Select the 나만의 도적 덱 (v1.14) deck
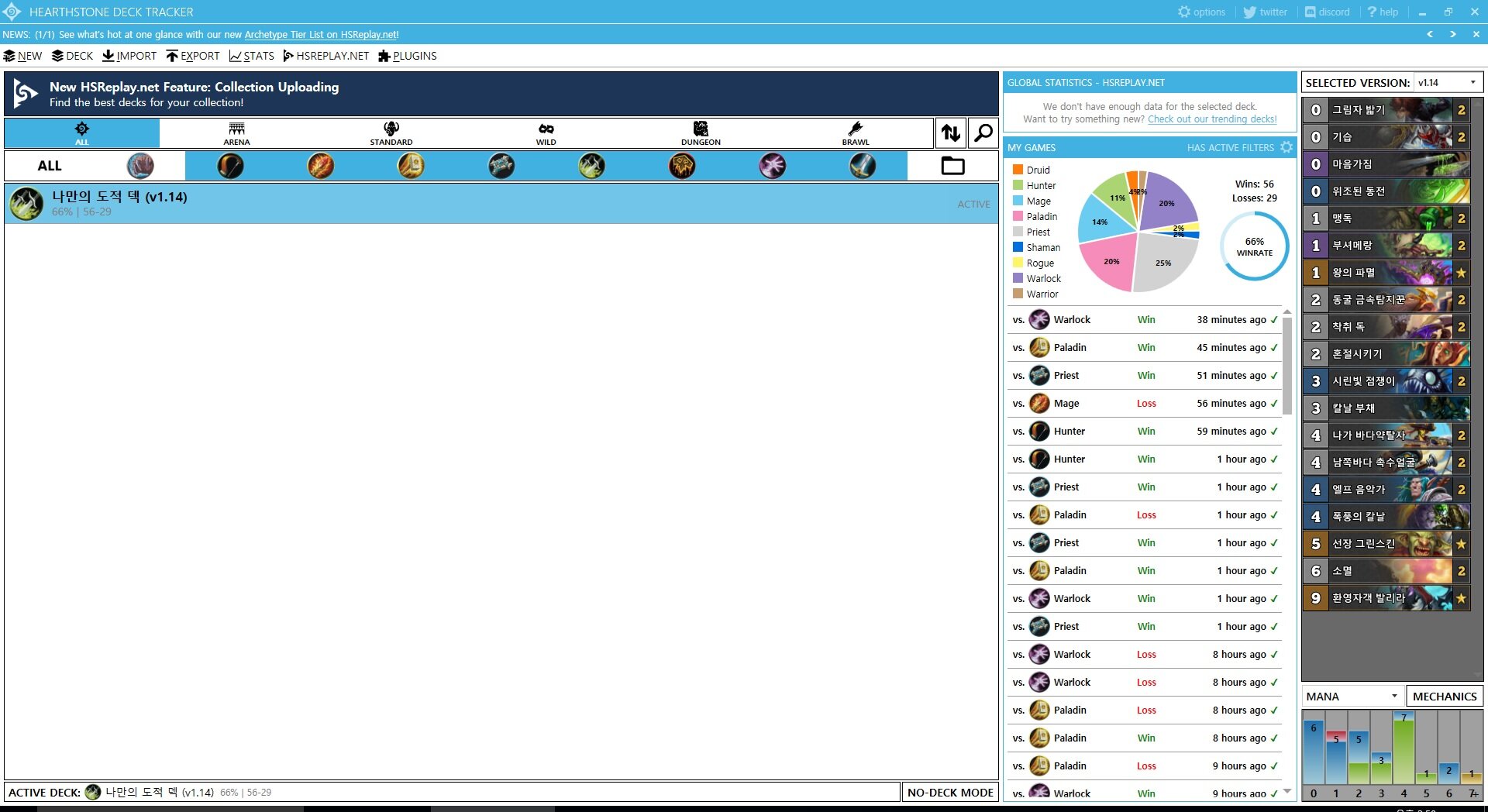 [501, 204]
